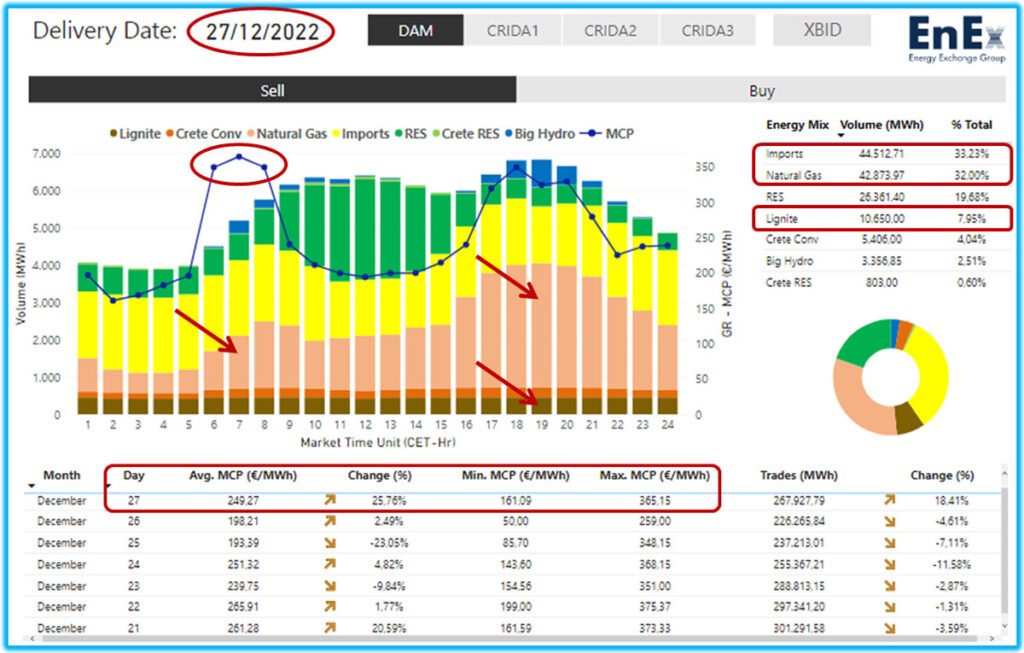Show the Buy side data

tap(761, 90)
